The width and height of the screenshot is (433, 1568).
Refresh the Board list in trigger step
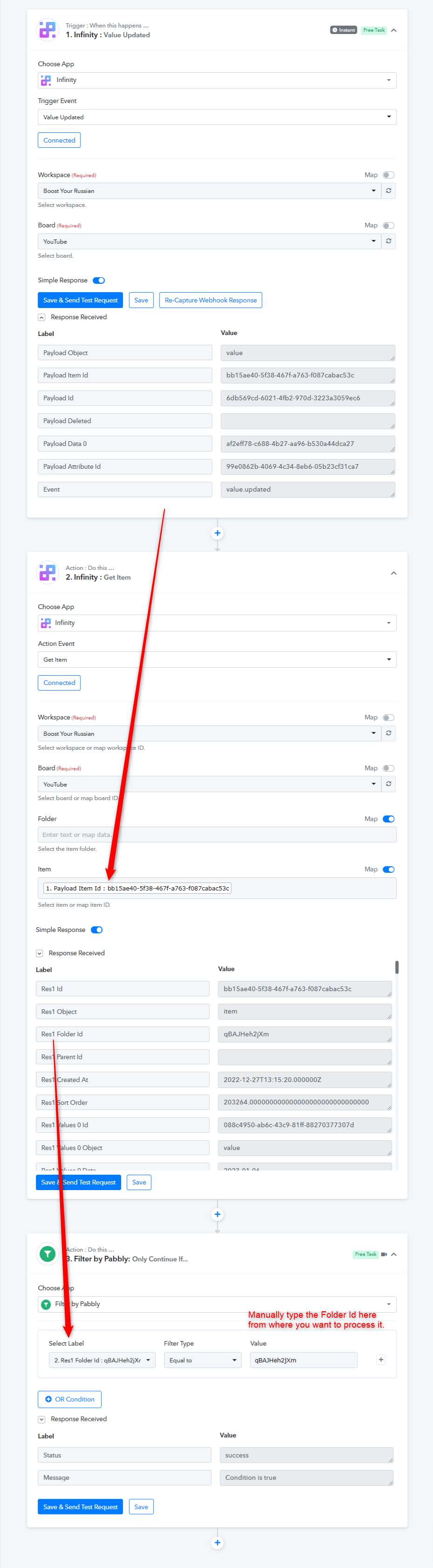tap(389, 242)
